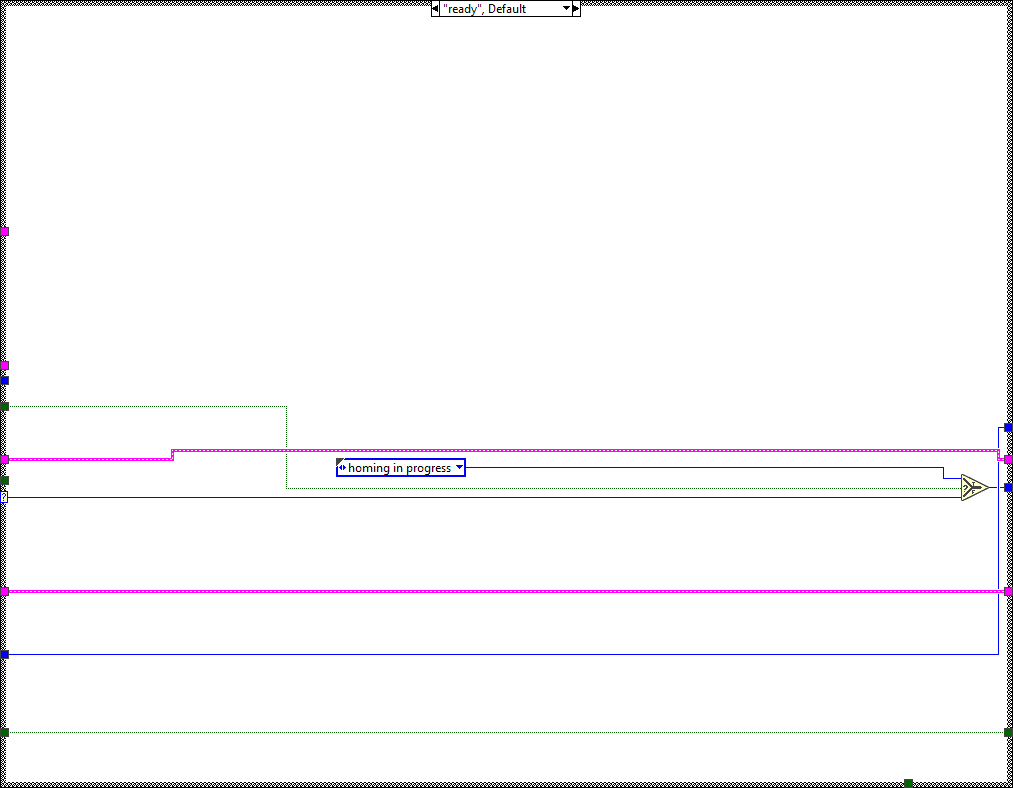Click the "homing in progress" enum constant text
1013x788 pixels.
tap(399, 468)
